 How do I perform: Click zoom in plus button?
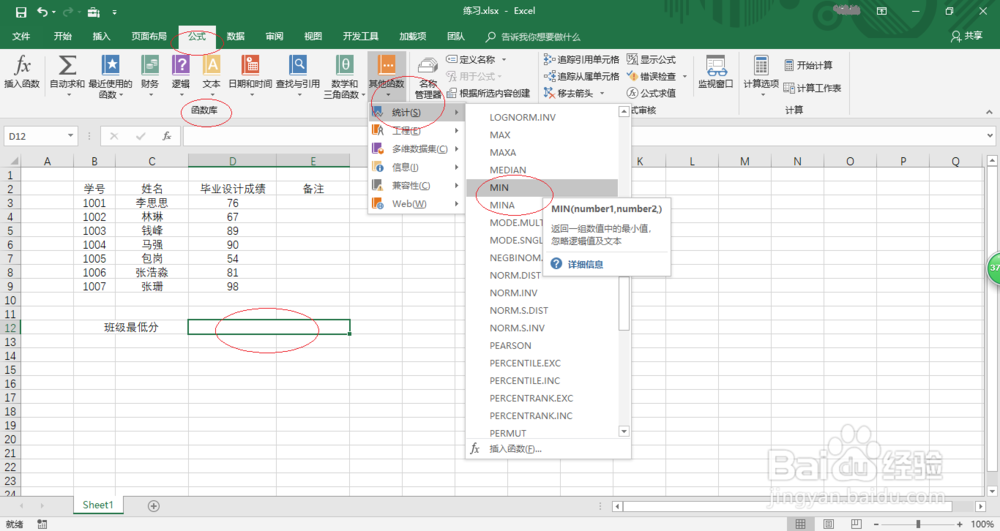[960, 524]
